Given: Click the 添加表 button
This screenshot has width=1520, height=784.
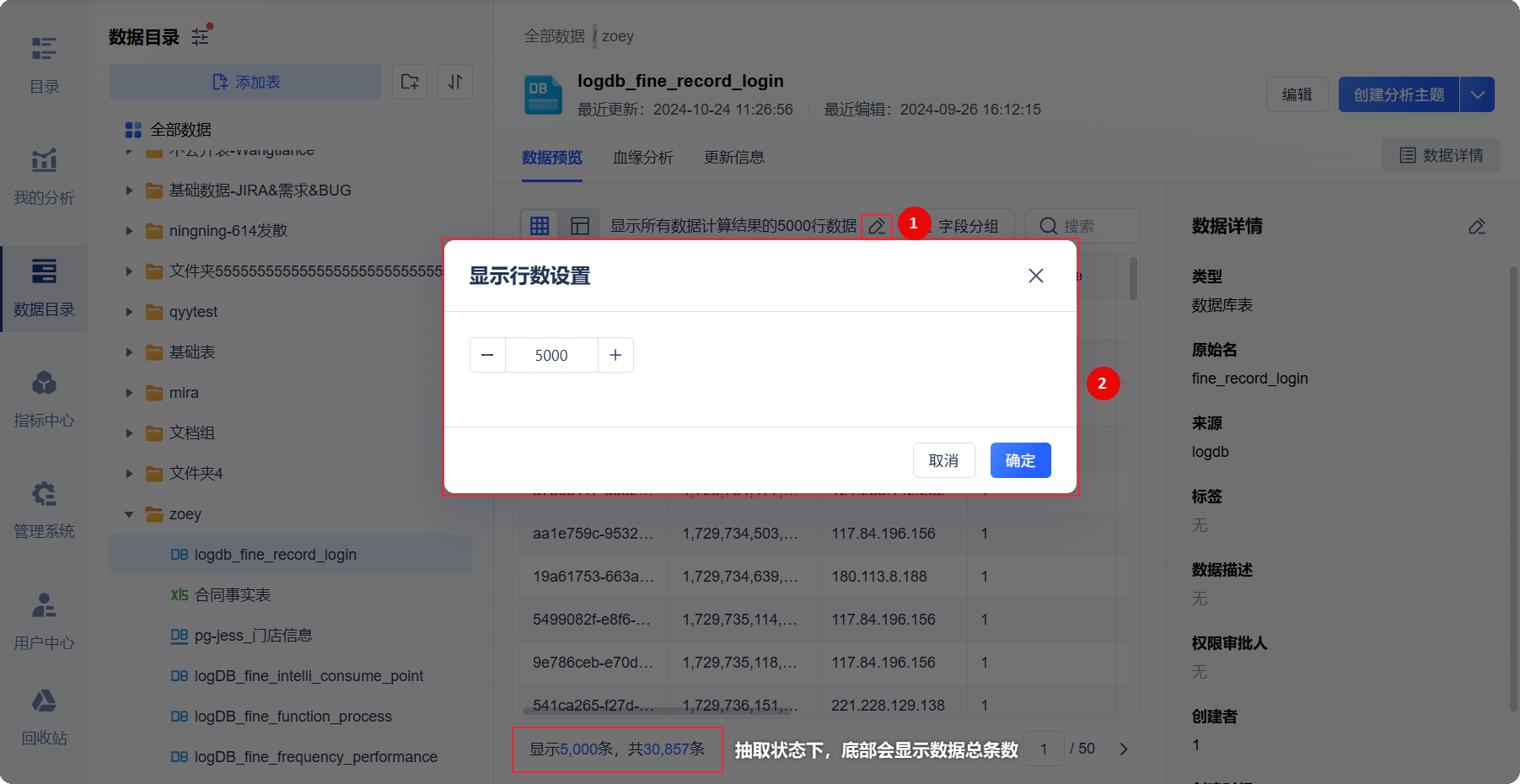Looking at the screenshot, I should (x=245, y=82).
